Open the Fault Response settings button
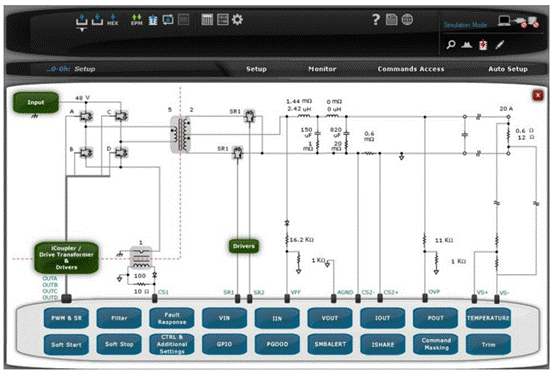 tap(172, 318)
